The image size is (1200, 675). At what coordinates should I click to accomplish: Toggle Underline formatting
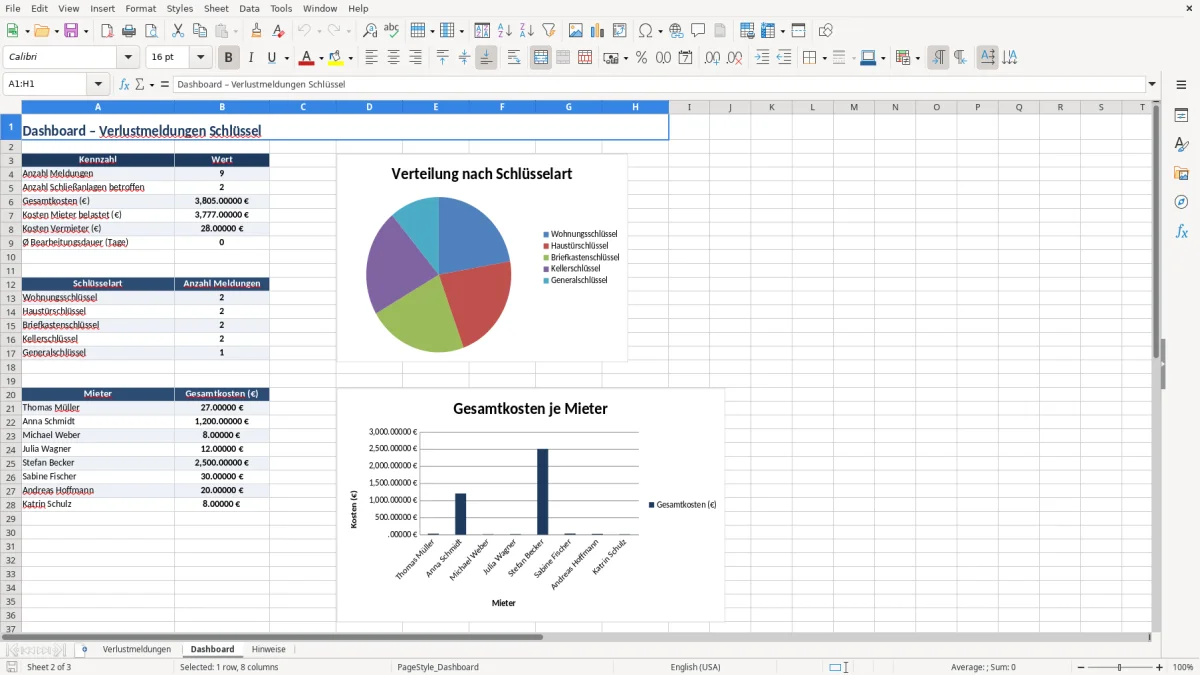[272, 58]
